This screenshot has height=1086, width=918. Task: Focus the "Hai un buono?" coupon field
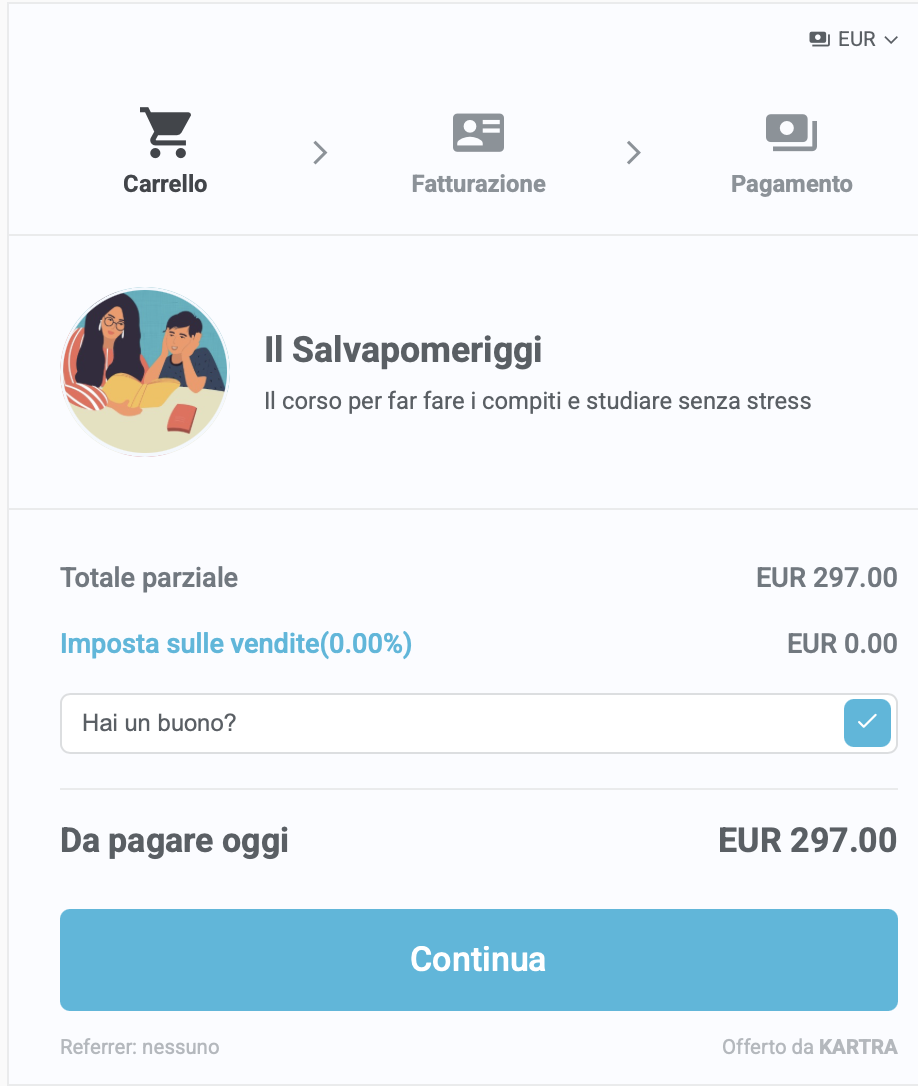pos(450,722)
